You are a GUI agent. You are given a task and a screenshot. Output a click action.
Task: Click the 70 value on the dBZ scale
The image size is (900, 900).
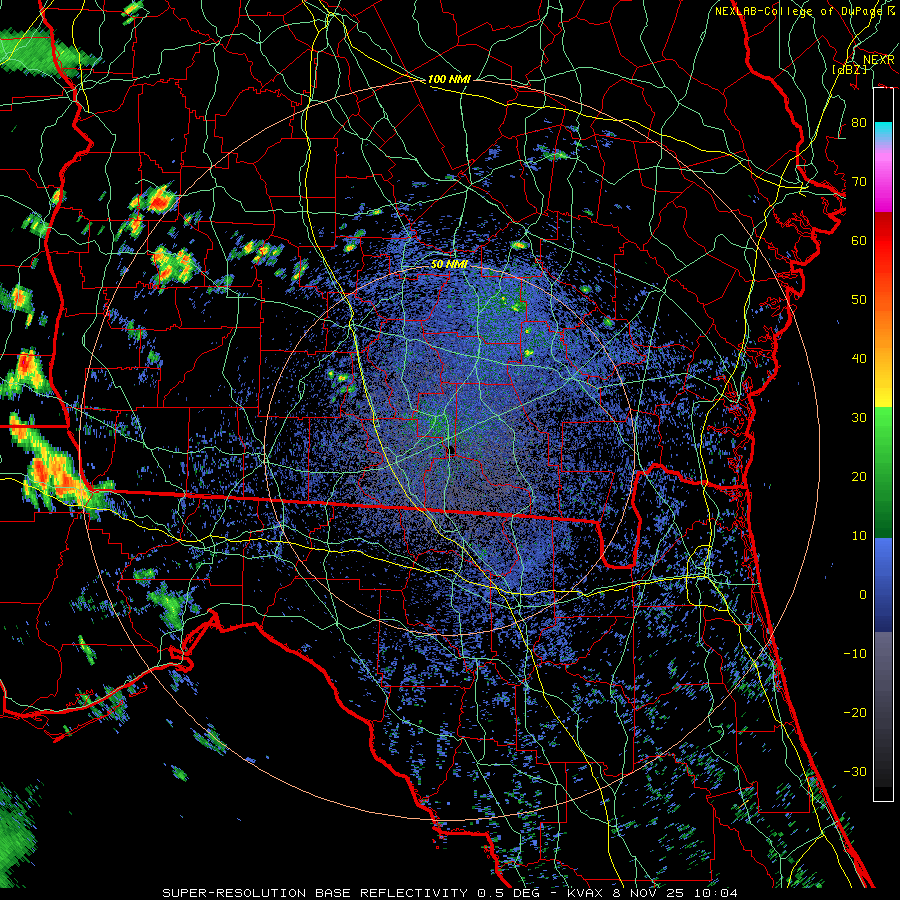859,181
